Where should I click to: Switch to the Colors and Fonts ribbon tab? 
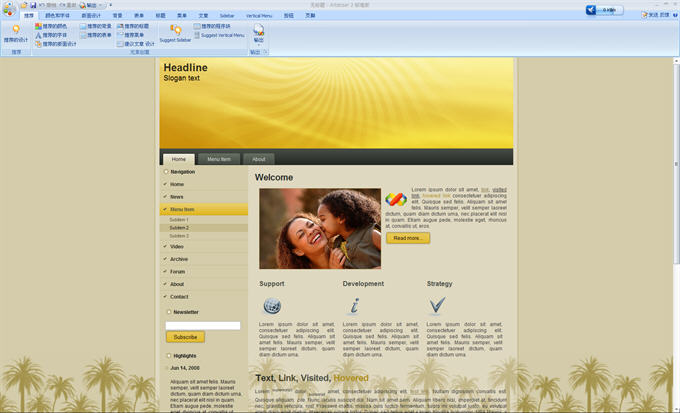(57, 15)
